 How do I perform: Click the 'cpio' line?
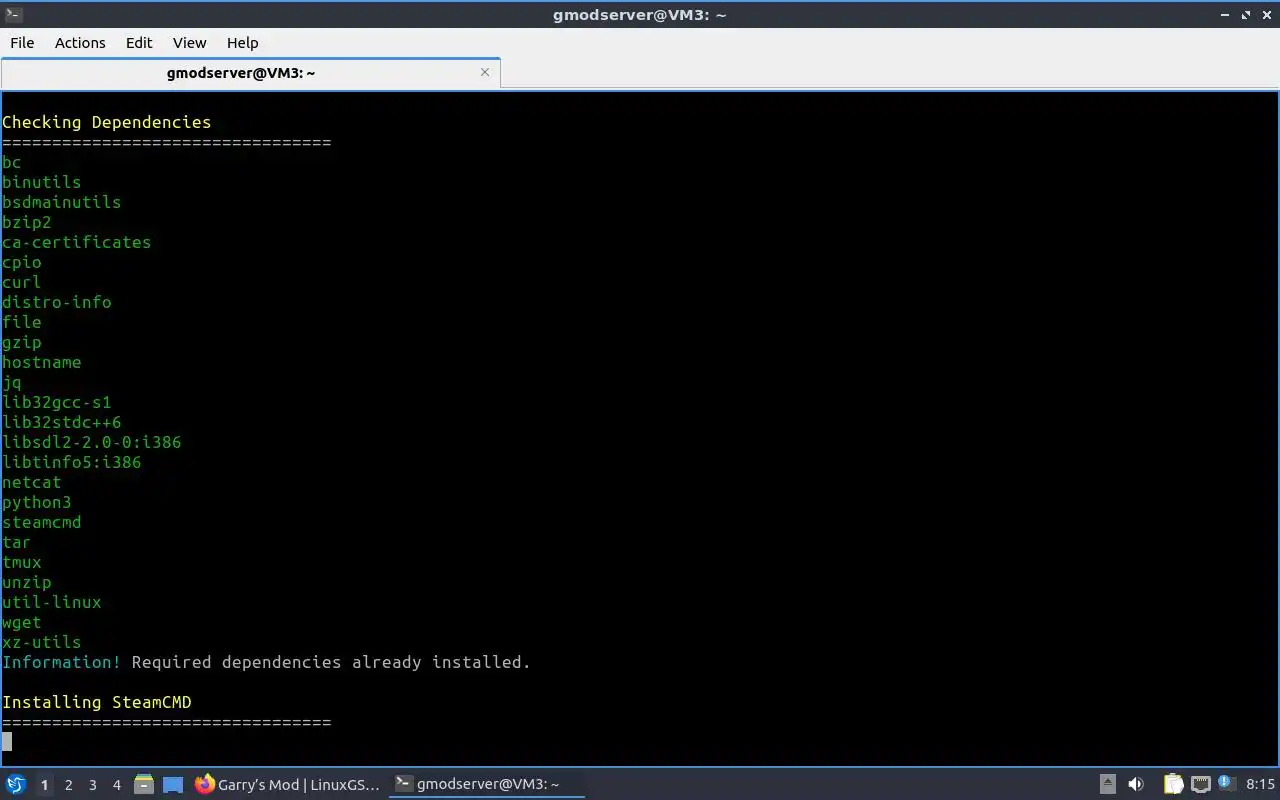click(21, 262)
